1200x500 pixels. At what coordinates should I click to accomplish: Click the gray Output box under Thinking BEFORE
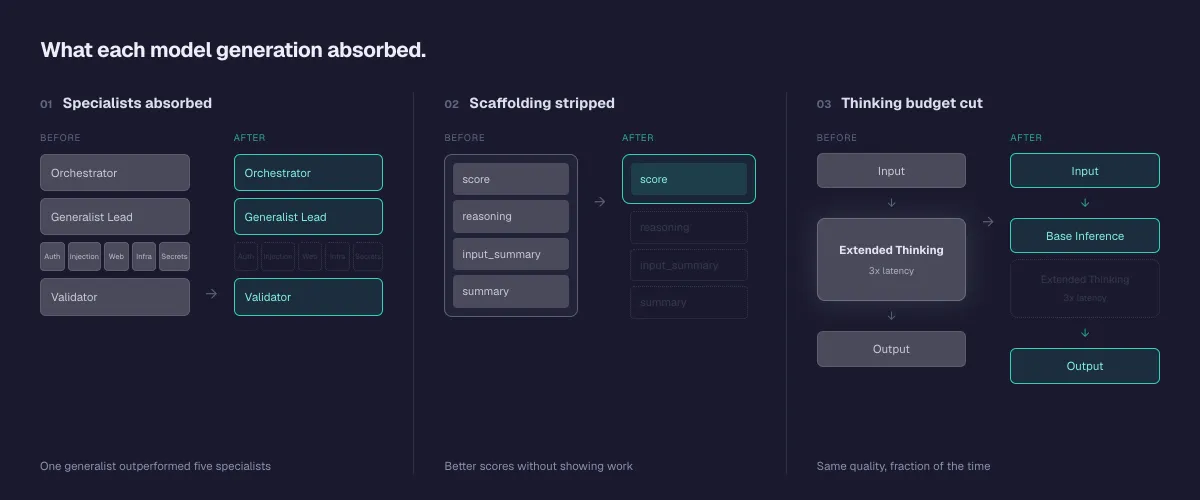(891, 349)
